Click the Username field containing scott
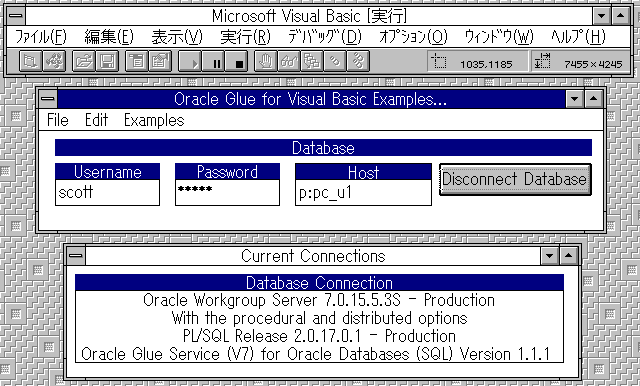640x386 pixels. [107, 192]
